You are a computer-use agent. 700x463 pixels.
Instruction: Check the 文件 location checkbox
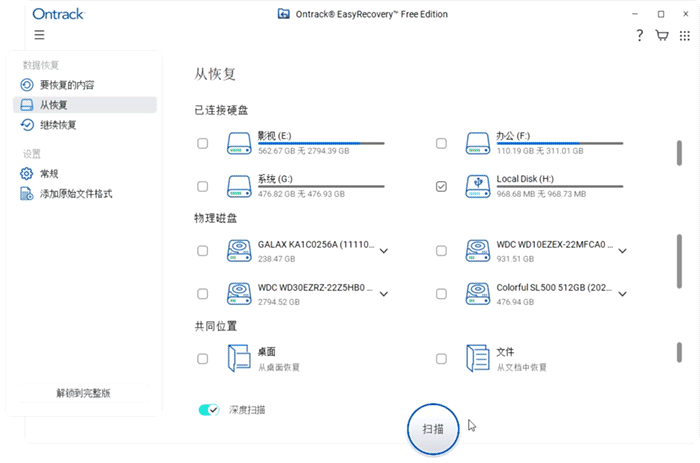click(x=441, y=359)
